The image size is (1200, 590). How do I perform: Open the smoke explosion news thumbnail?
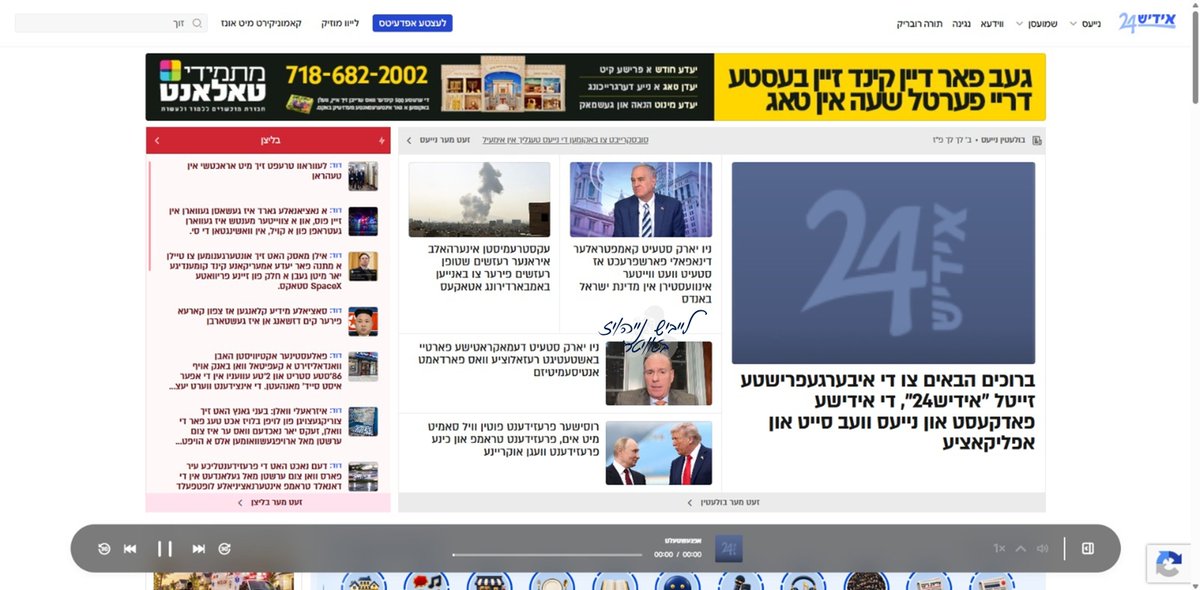coord(479,200)
